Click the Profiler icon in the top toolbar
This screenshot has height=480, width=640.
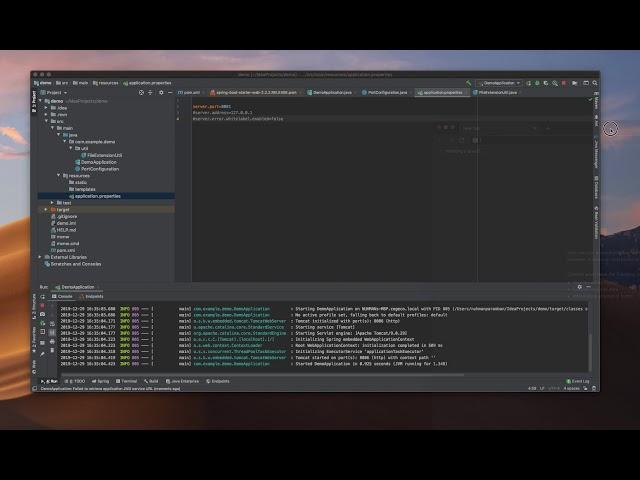(x=555, y=83)
